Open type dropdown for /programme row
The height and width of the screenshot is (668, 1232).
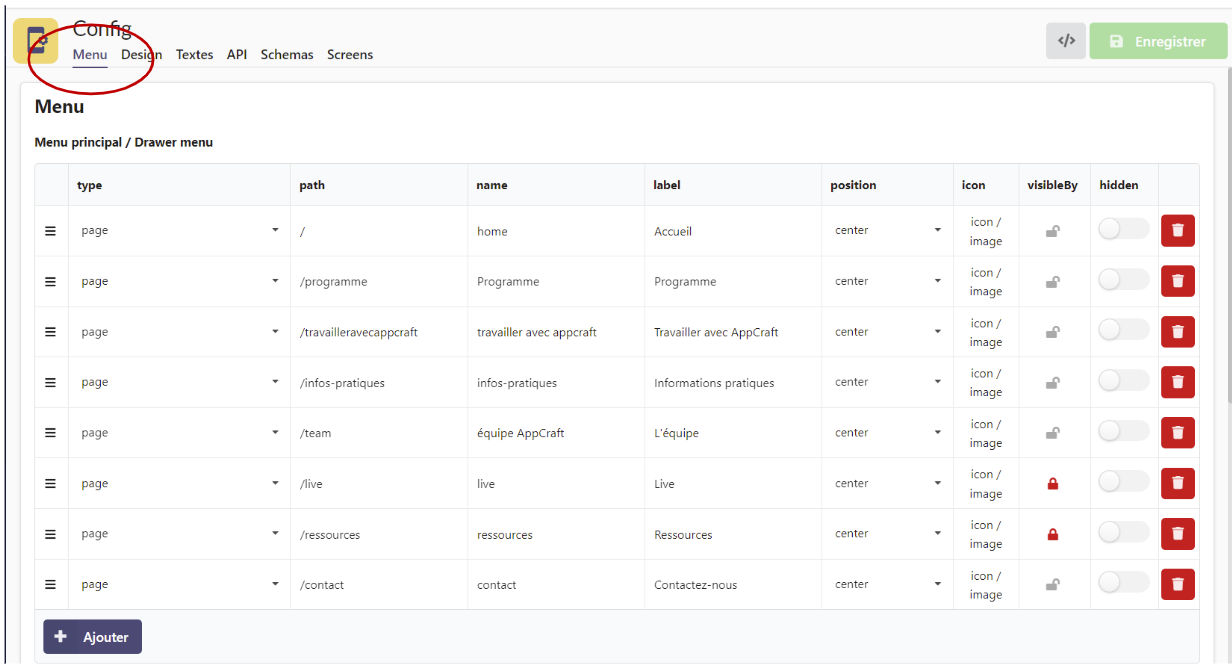(180, 282)
